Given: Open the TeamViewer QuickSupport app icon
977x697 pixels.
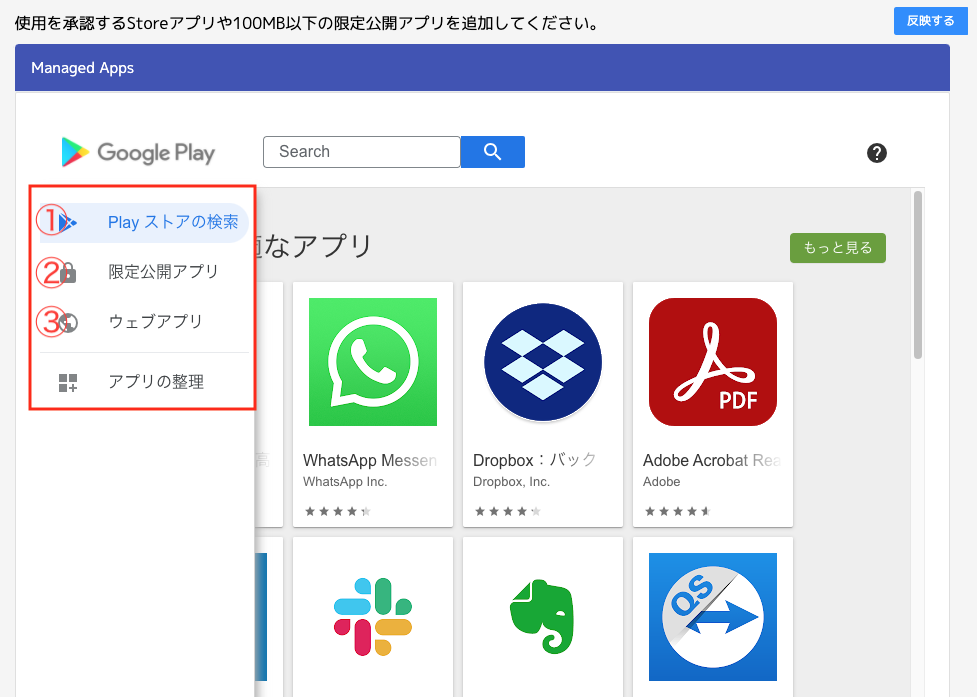Looking at the screenshot, I should coord(713,617).
